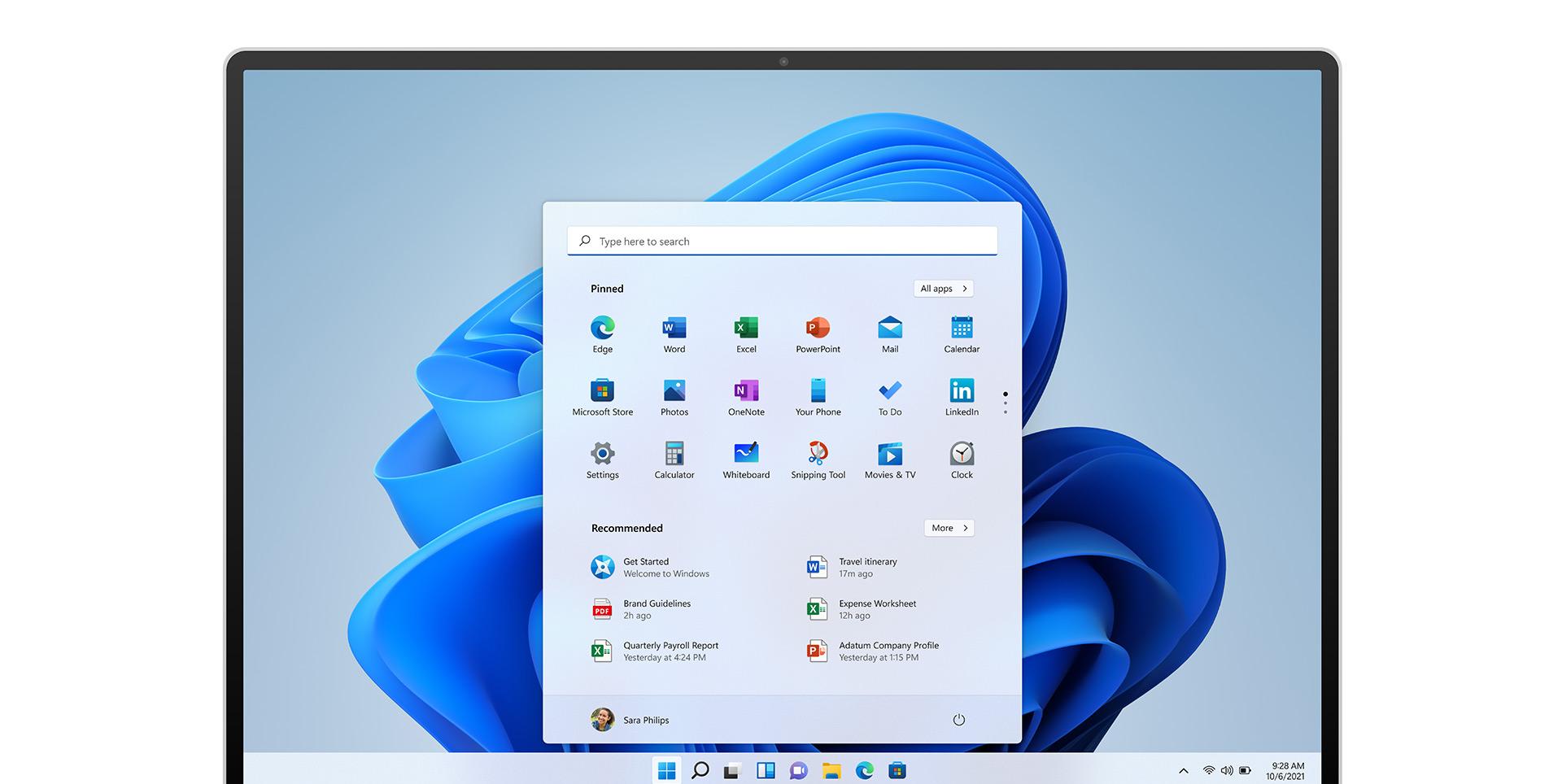Open Wi-Fi network status icon
The height and width of the screenshot is (784, 1562).
point(1209,770)
